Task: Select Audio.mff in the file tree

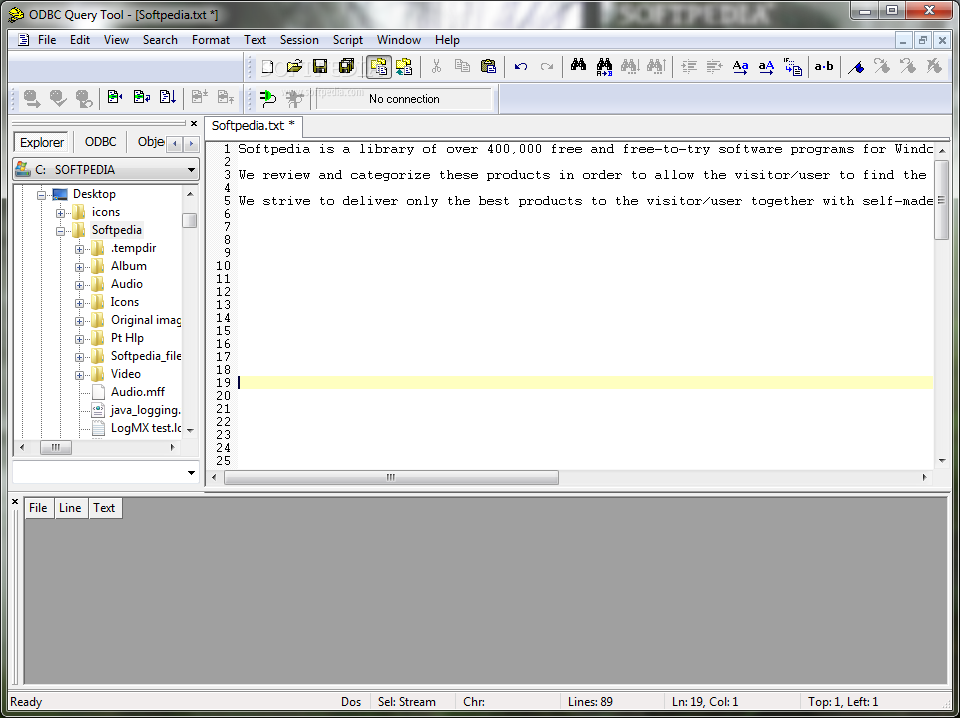Action: pos(138,392)
